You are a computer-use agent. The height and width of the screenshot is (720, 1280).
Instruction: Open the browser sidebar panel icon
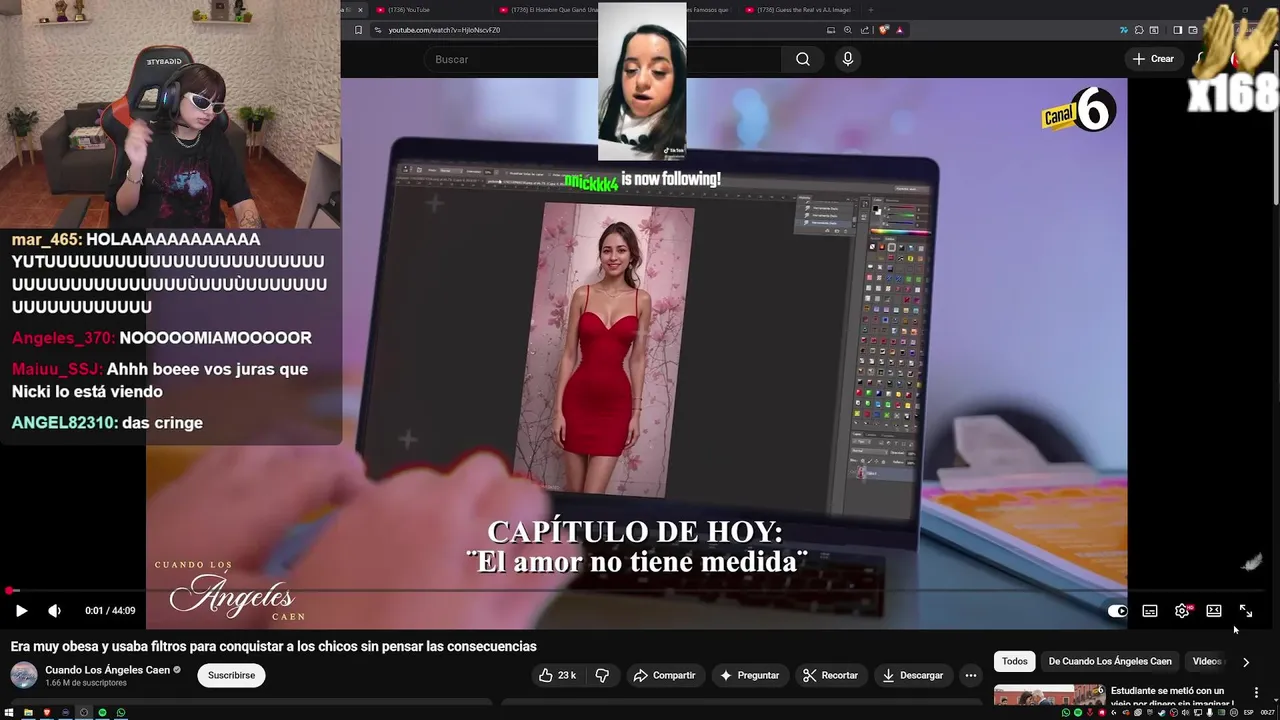[1178, 30]
